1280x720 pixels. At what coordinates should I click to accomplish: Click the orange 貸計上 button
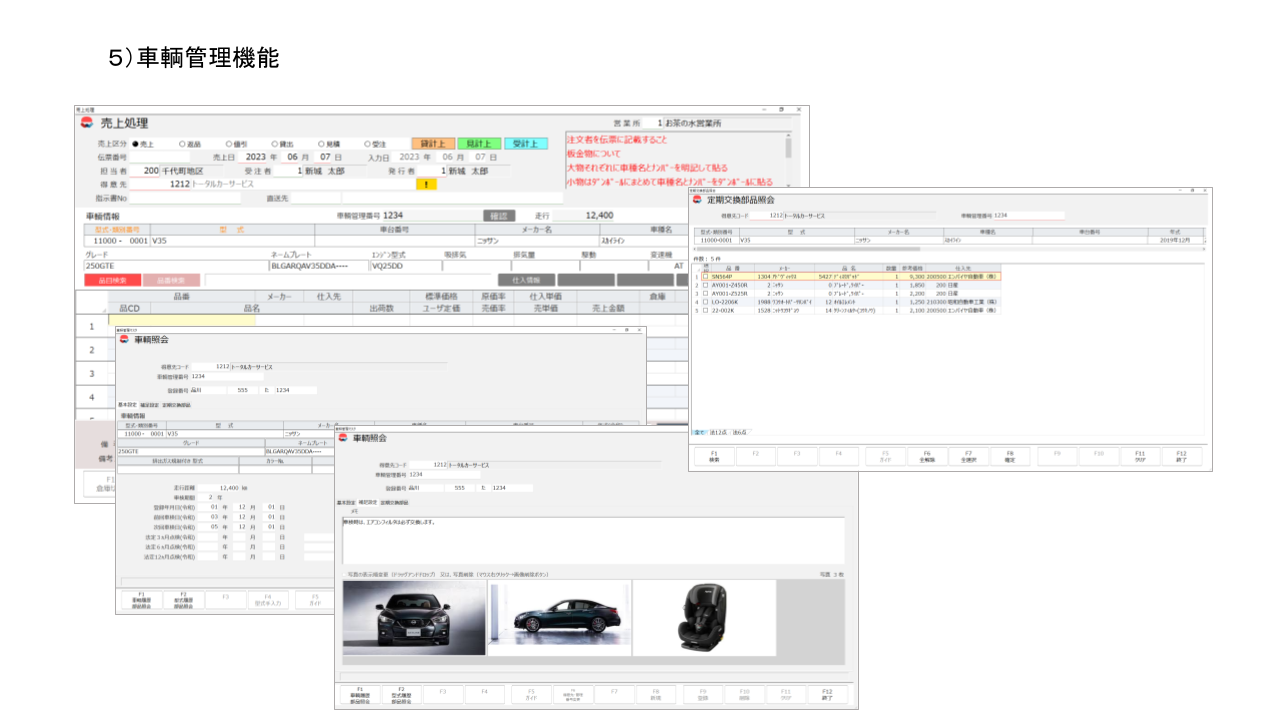[433, 144]
